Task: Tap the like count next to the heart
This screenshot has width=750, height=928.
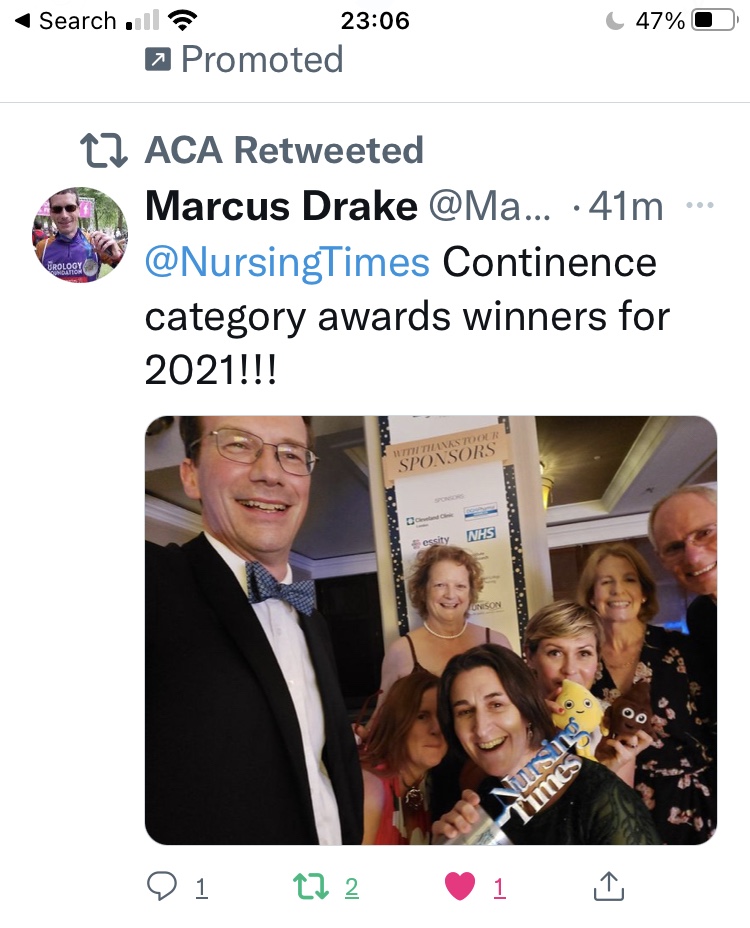Action: pos(499,887)
